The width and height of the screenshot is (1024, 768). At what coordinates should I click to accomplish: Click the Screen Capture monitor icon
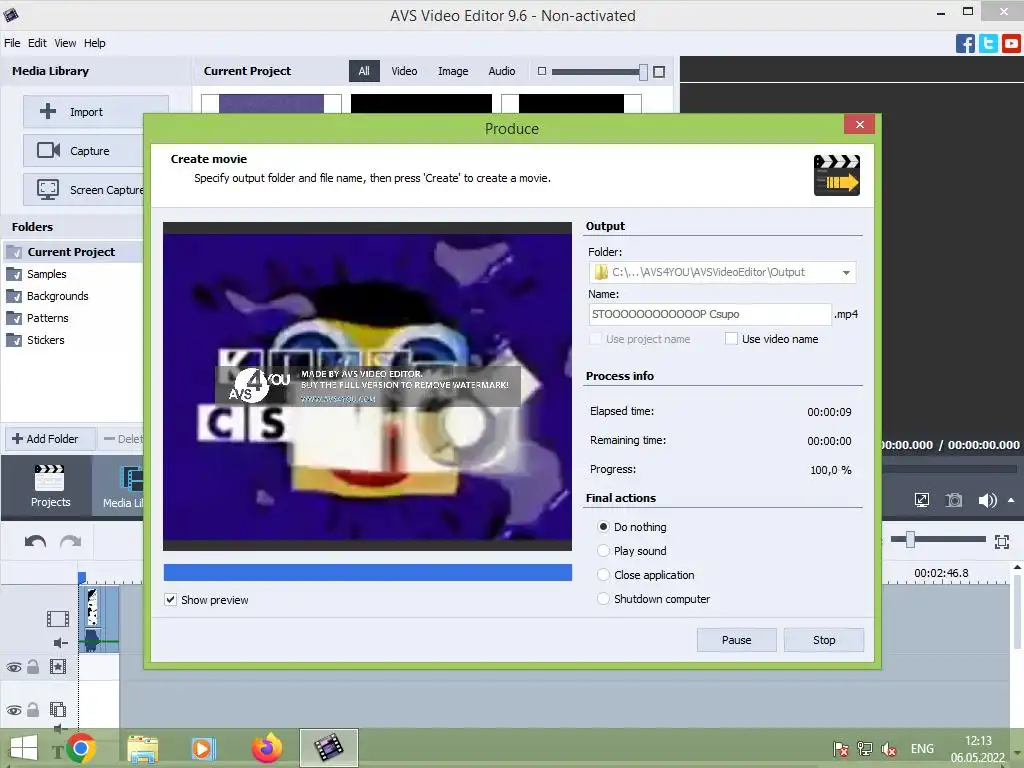tap(48, 189)
